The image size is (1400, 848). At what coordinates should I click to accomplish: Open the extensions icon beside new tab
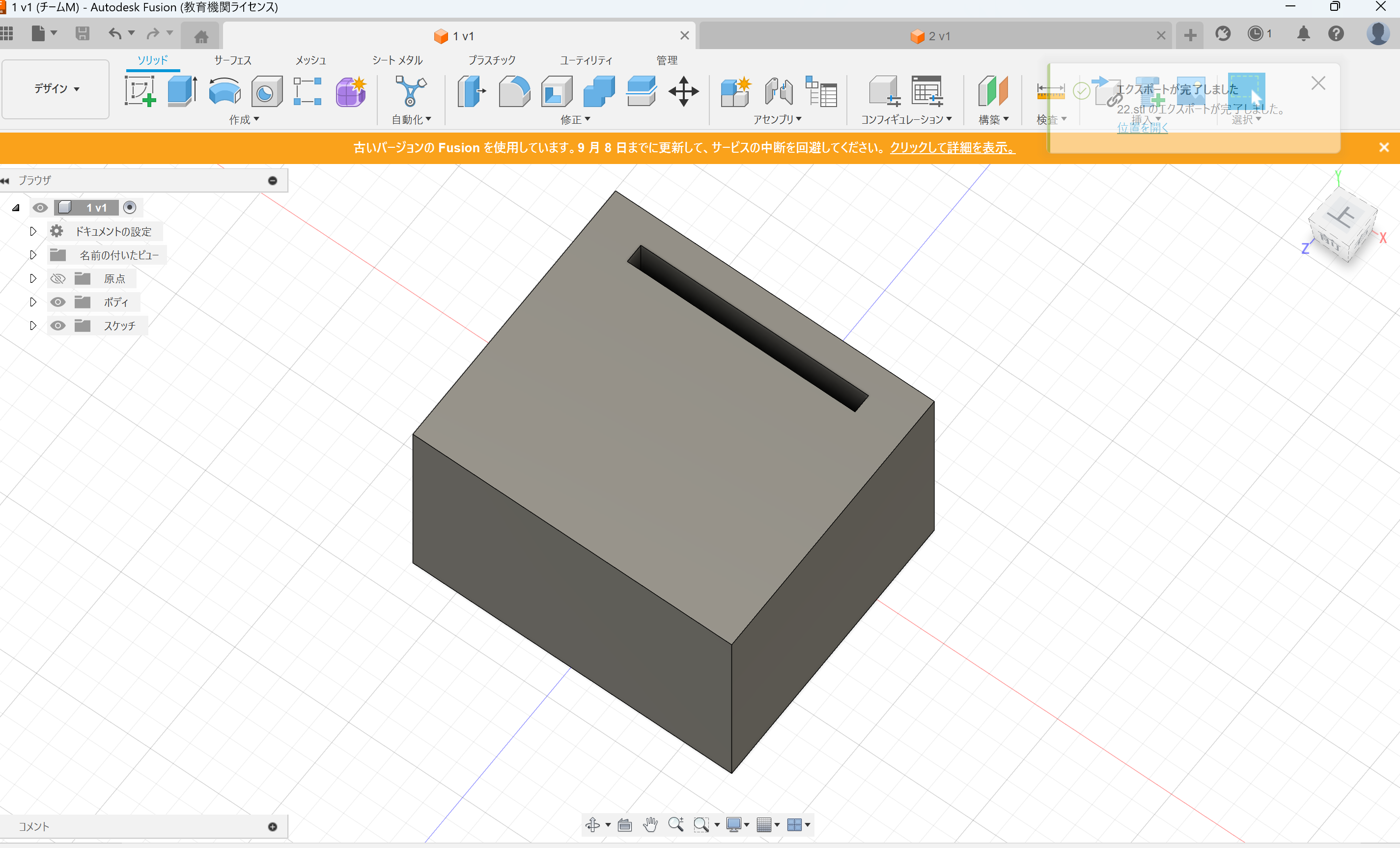[1223, 33]
